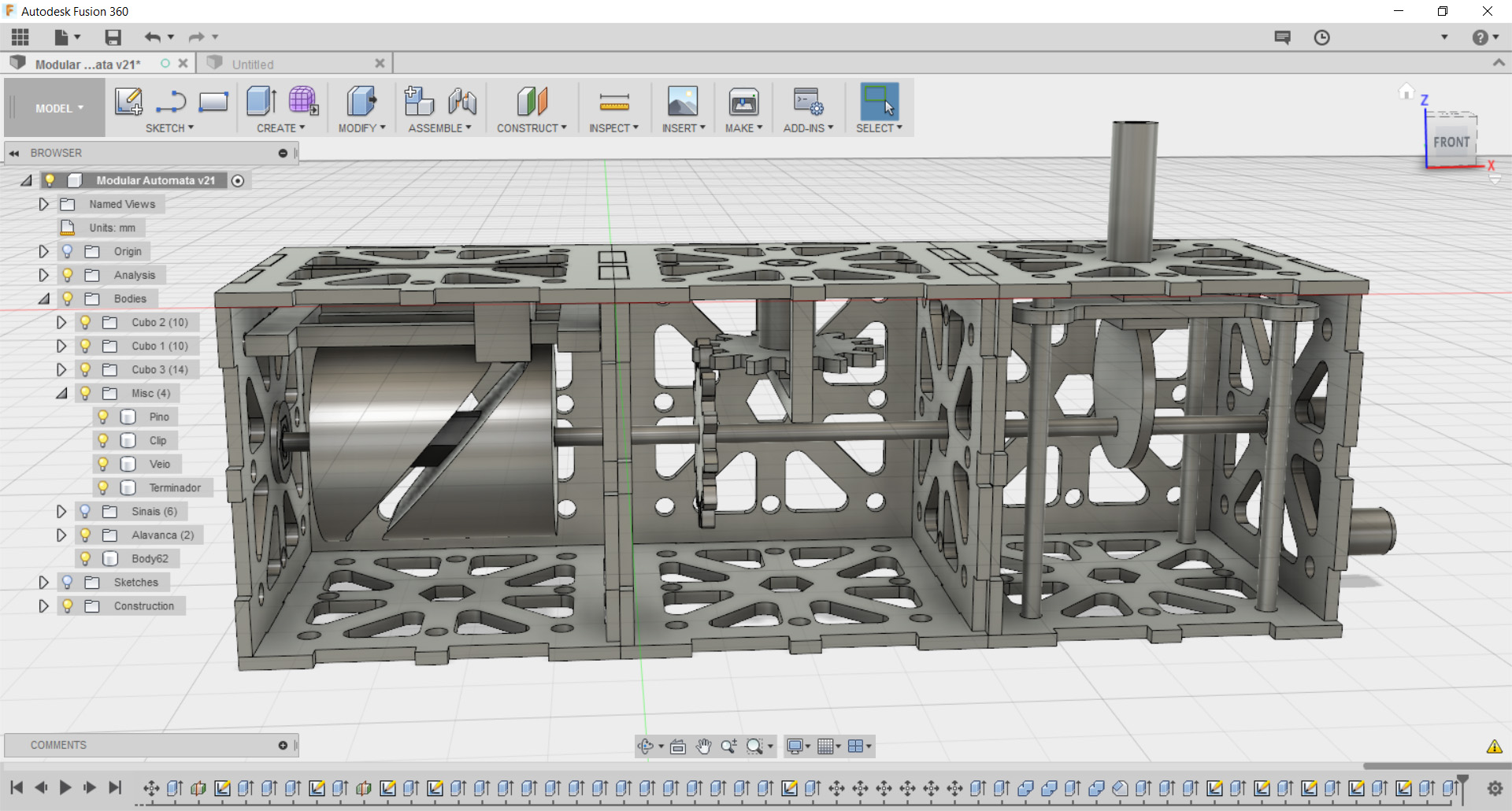Click the Measure icon in Inspect

[x=613, y=102]
